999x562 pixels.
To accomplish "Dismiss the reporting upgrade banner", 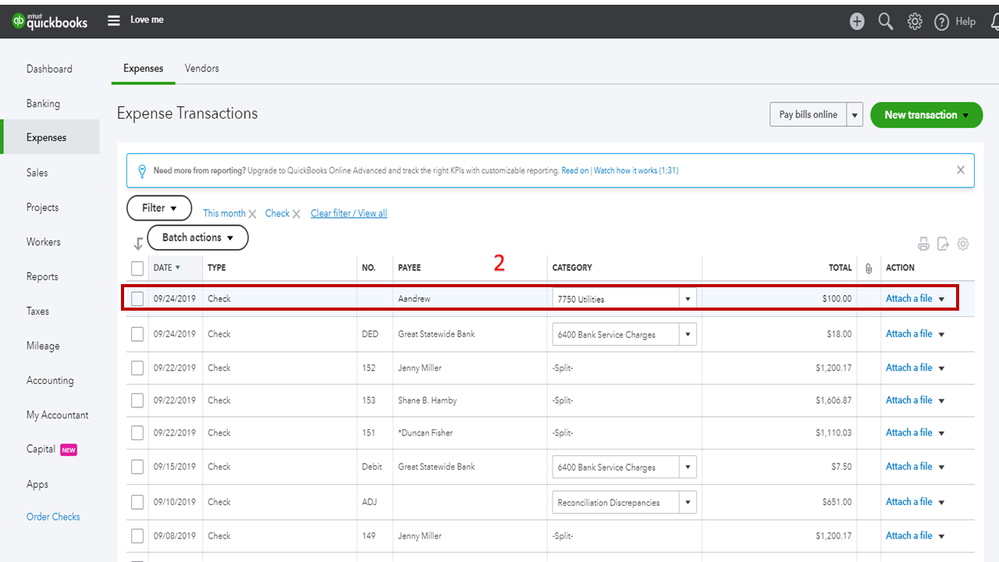I will pyautogui.click(x=961, y=170).
